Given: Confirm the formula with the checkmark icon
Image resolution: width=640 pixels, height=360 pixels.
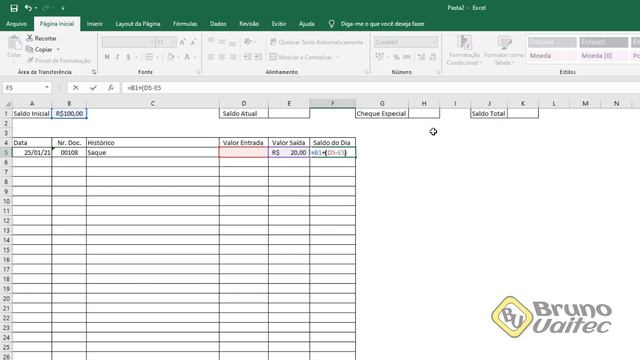Looking at the screenshot, I should pos(93,88).
